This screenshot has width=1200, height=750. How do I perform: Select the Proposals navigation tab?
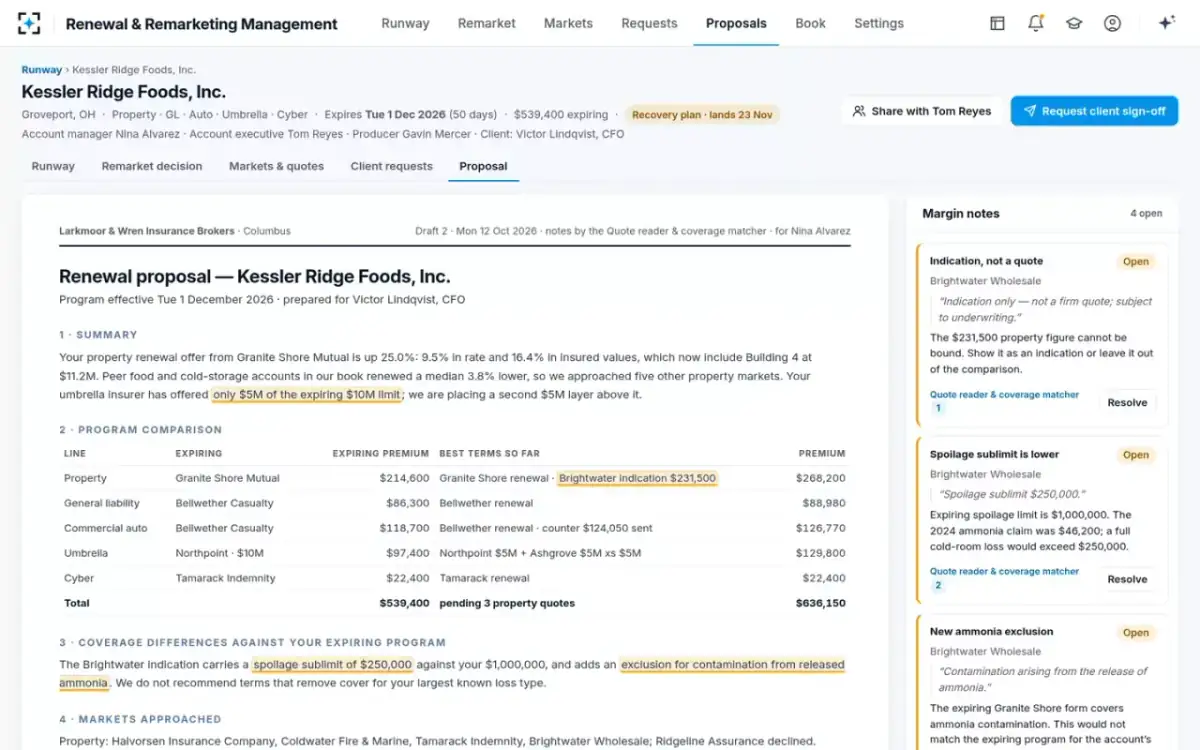(x=736, y=23)
